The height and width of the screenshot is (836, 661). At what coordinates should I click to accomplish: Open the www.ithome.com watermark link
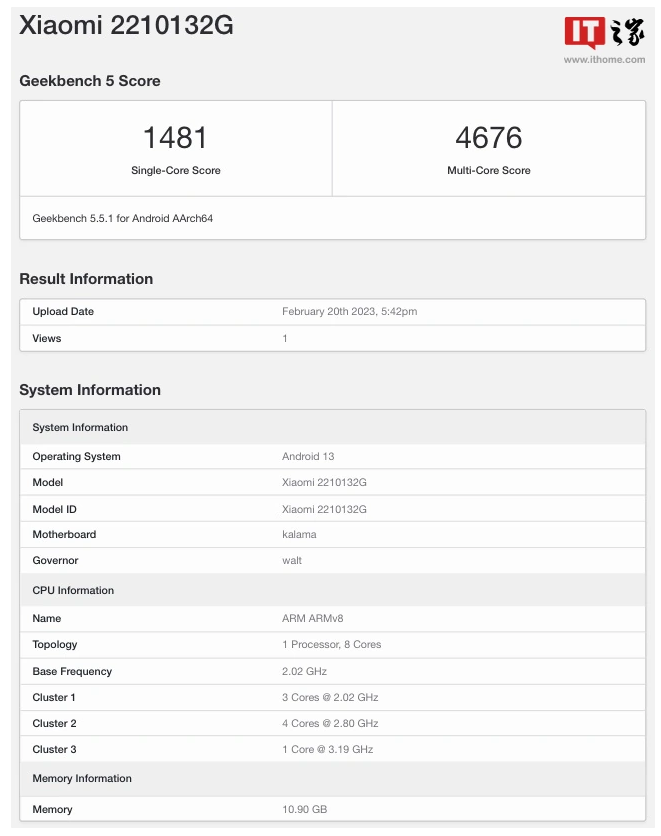point(604,60)
